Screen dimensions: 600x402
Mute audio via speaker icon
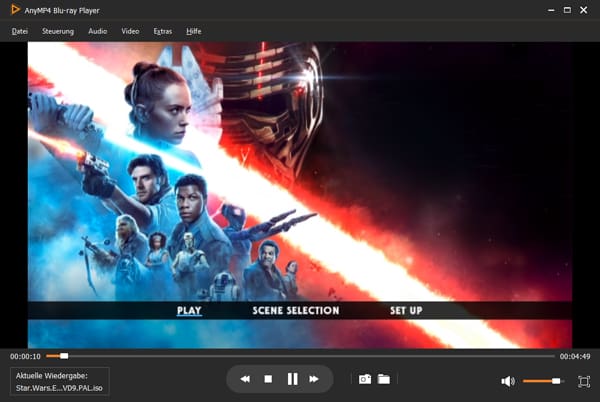[x=508, y=381]
